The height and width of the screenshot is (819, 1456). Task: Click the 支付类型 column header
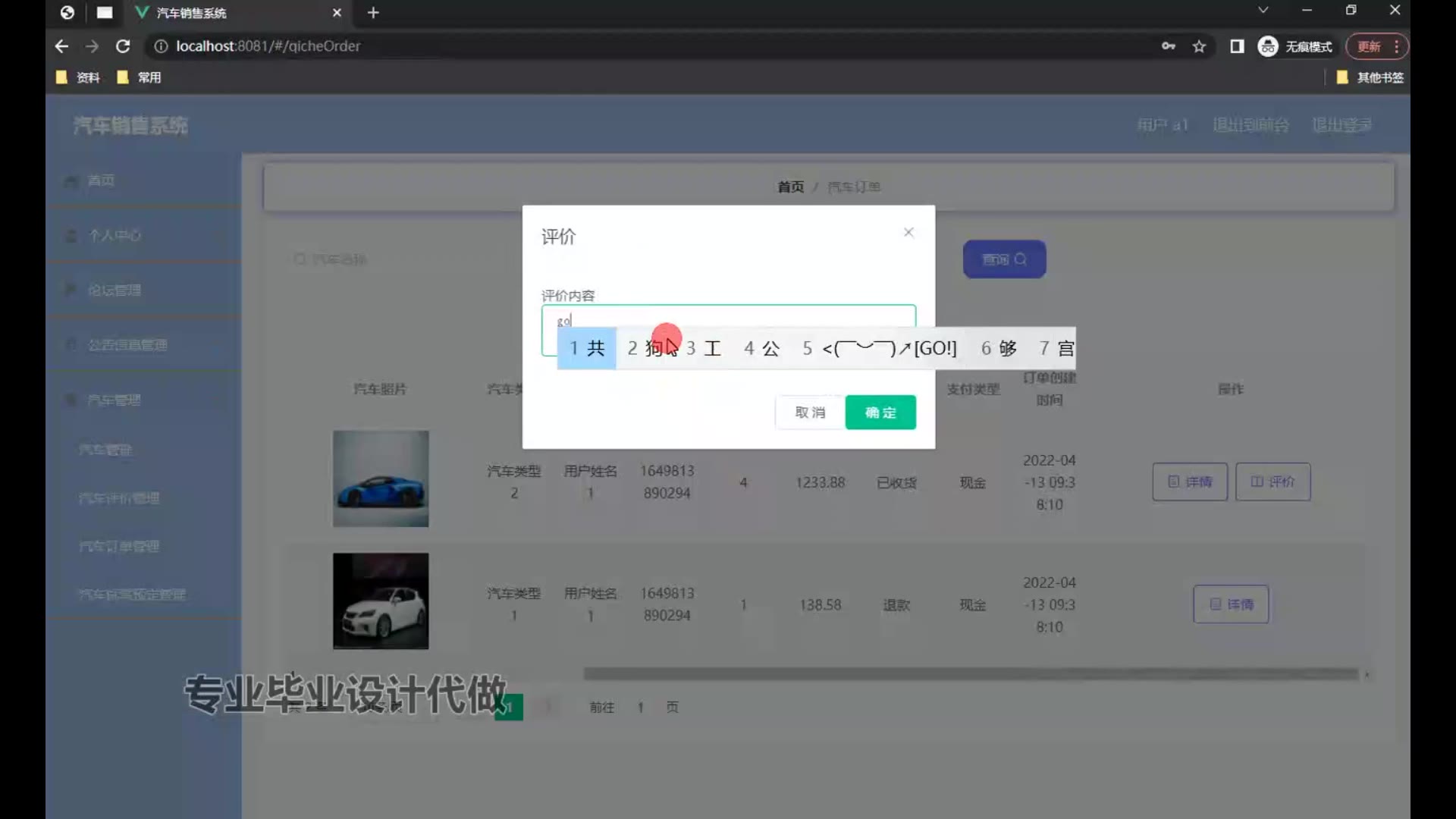tap(973, 389)
